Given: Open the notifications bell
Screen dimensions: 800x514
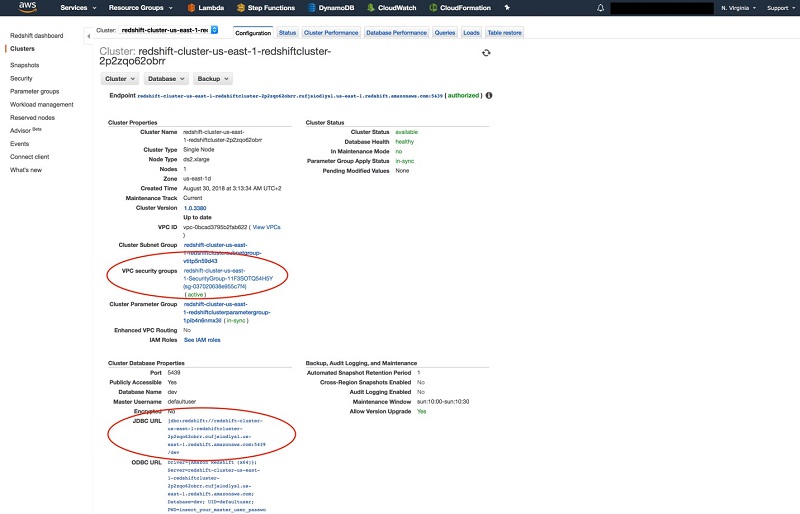Looking at the screenshot, I should pyautogui.click(x=601, y=8).
